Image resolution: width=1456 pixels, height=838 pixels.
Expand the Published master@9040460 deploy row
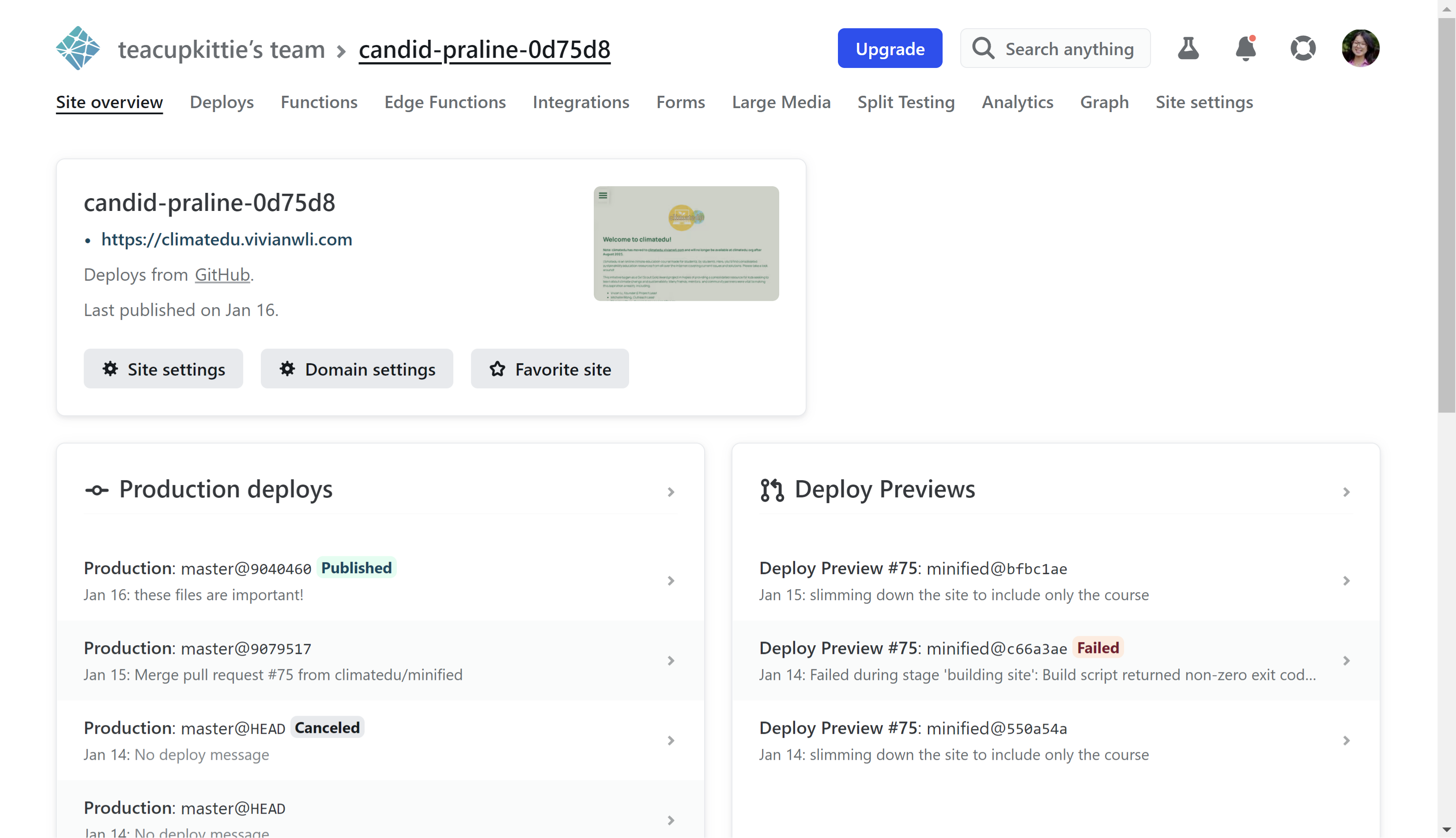671,581
